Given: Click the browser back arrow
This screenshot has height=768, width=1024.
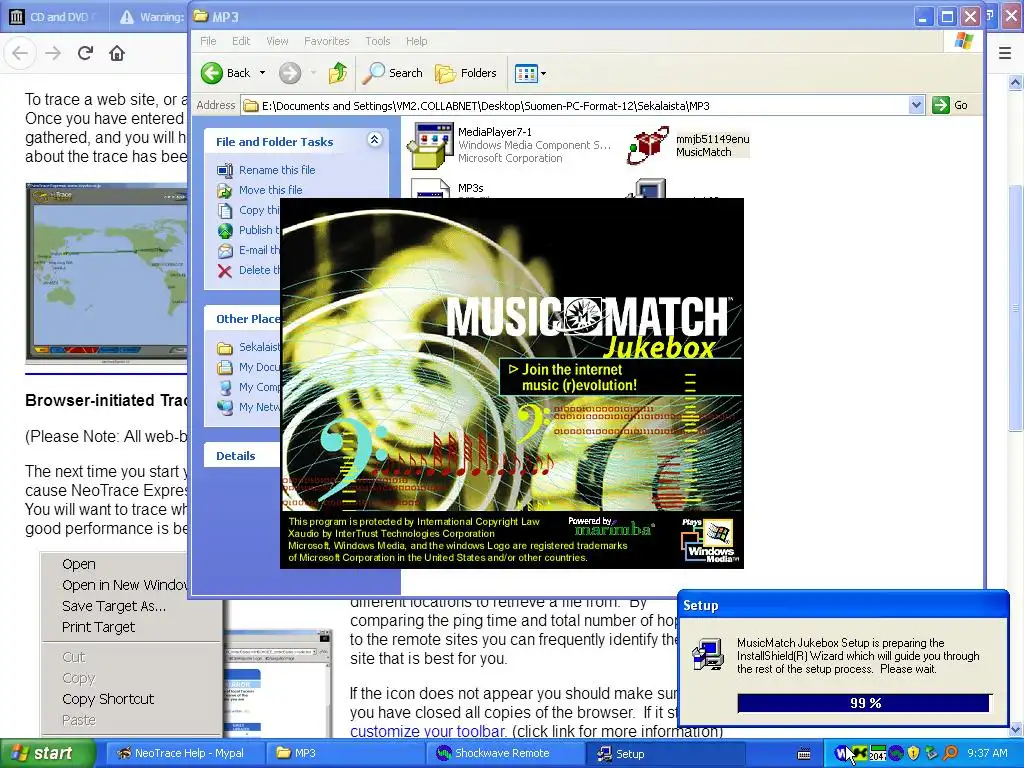Looking at the screenshot, I should (x=20, y=53).
